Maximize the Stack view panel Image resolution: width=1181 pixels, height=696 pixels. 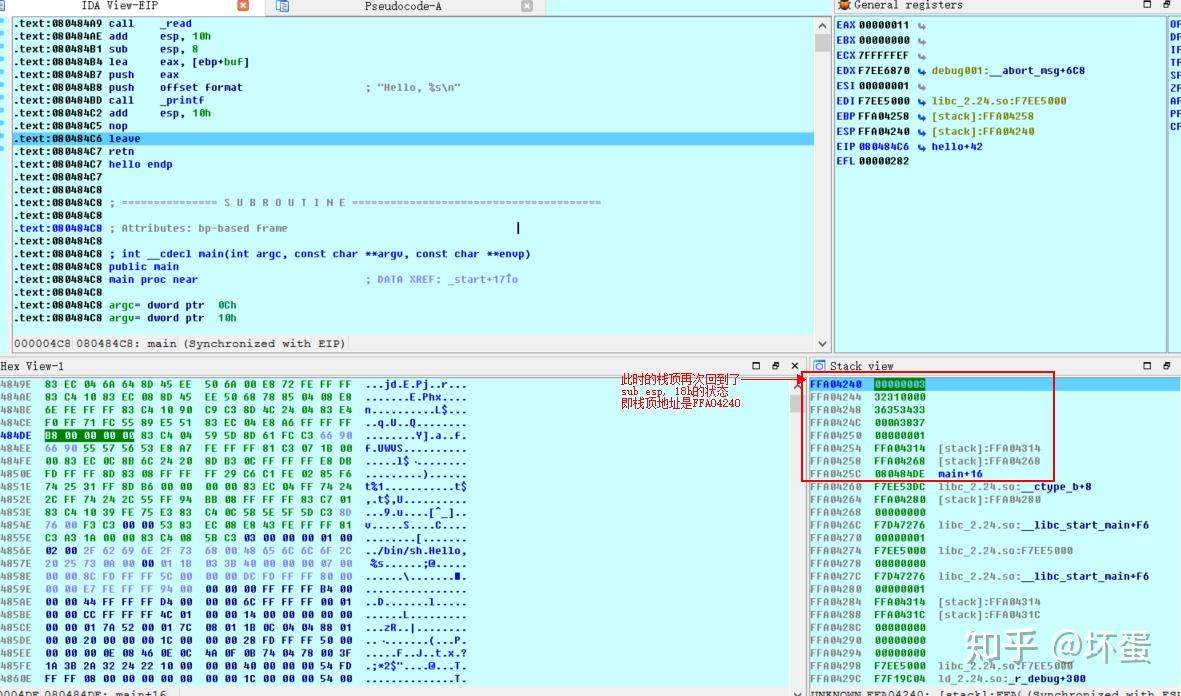tap(1147, 366)
